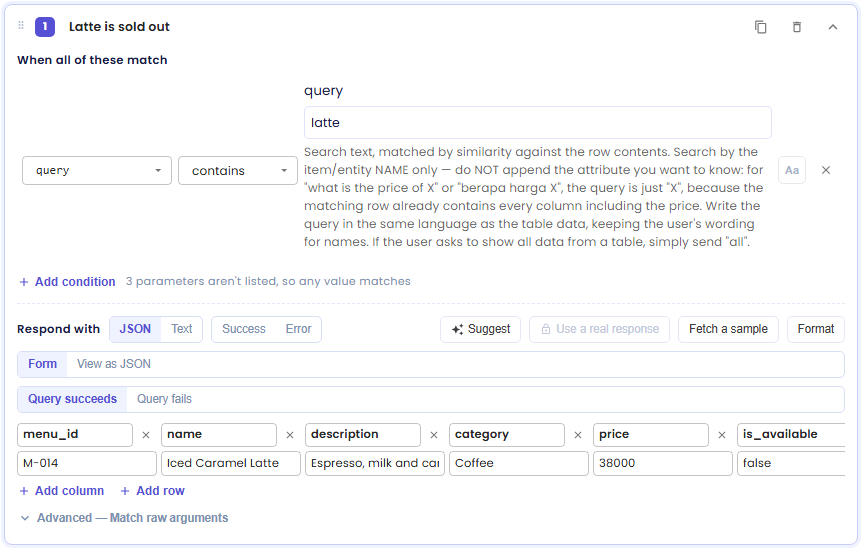The height and width of the screenshot is (548, 862).
Task: Remove the category column
Action: 578,435
